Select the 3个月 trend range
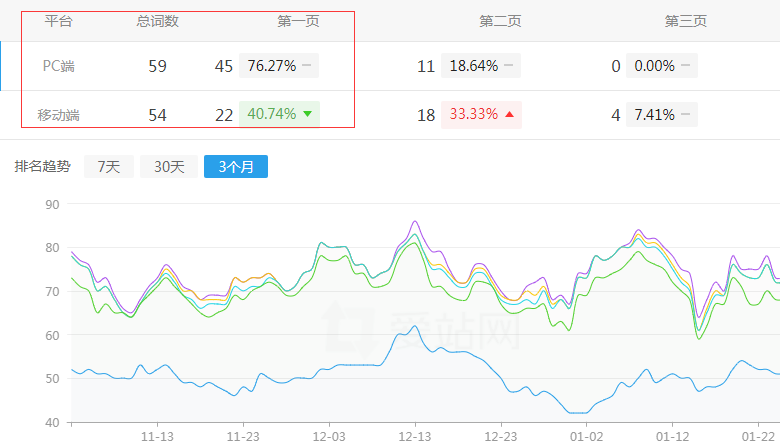Screen dimensions: 780x445 (x=235, y=167)
